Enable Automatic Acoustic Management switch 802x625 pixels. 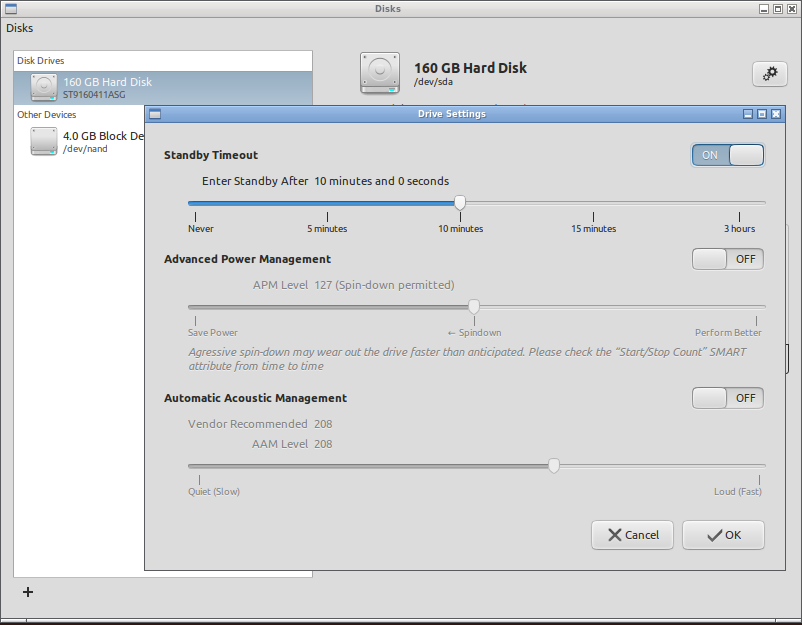[x=727, y=398]
